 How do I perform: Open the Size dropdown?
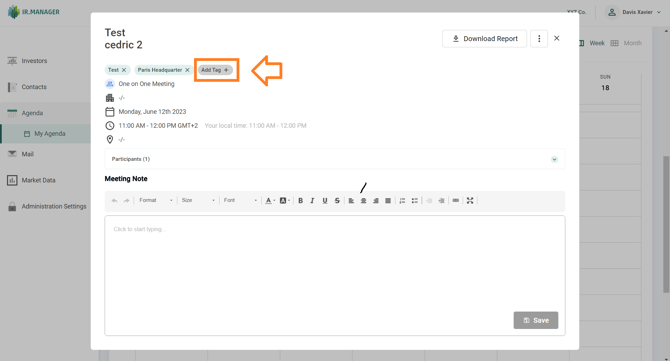(x=198, y=200)
